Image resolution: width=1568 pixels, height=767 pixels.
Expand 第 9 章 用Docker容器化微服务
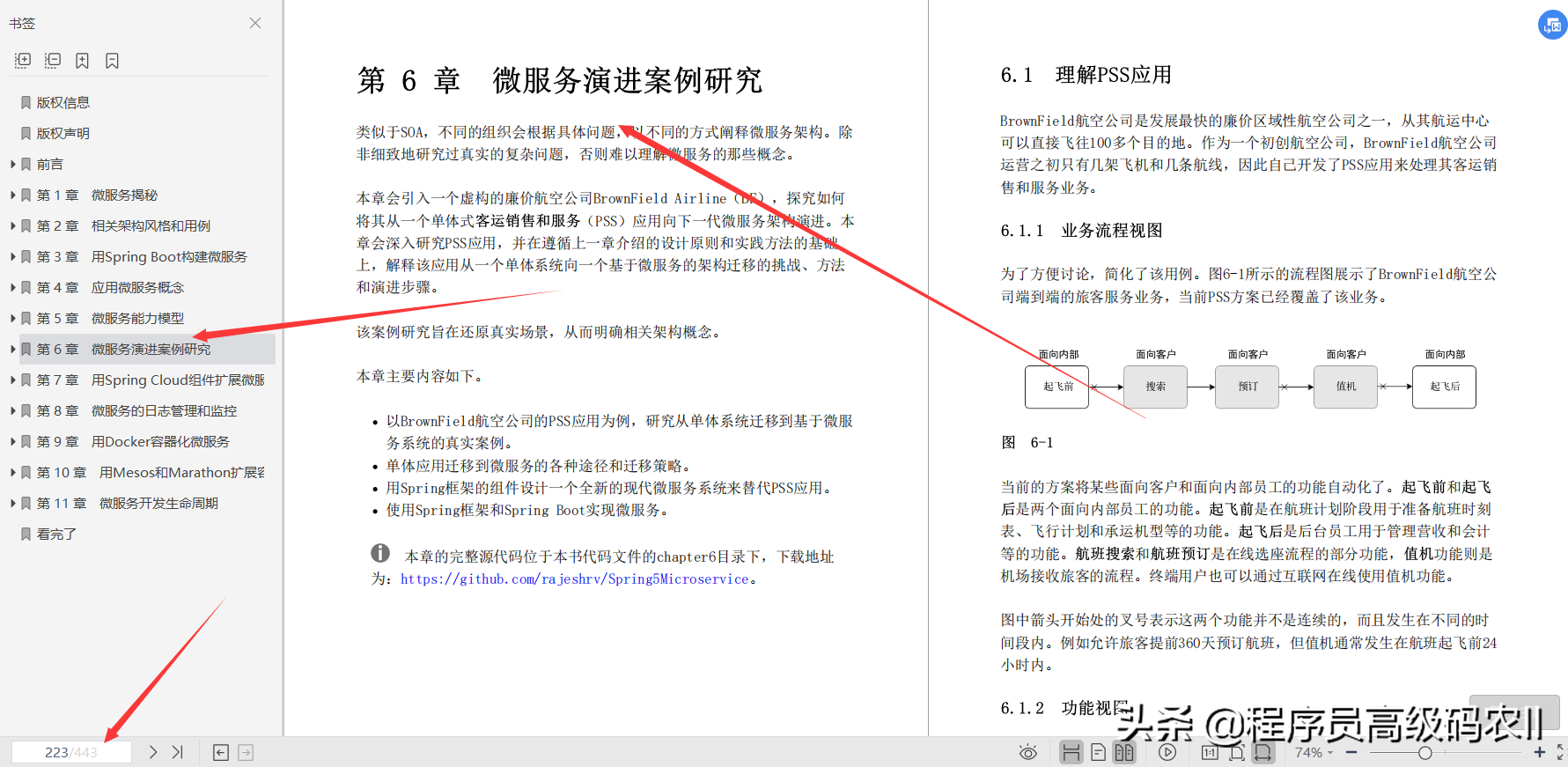[13, 441]
